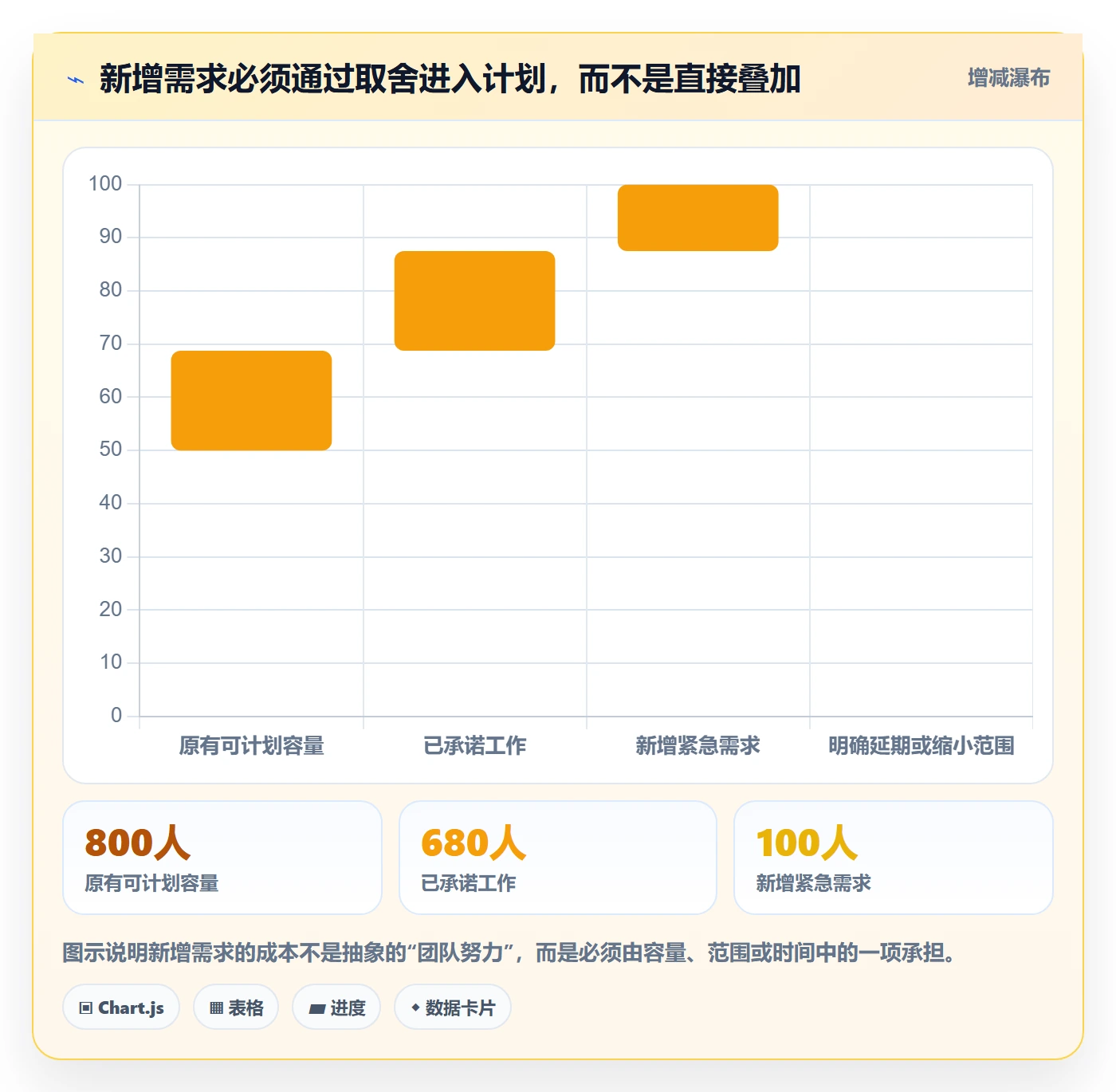Screen dimensions: 1116x1092
Task: Click the 原有可计划容量 caption under 800人
Action: pos(151,883)
